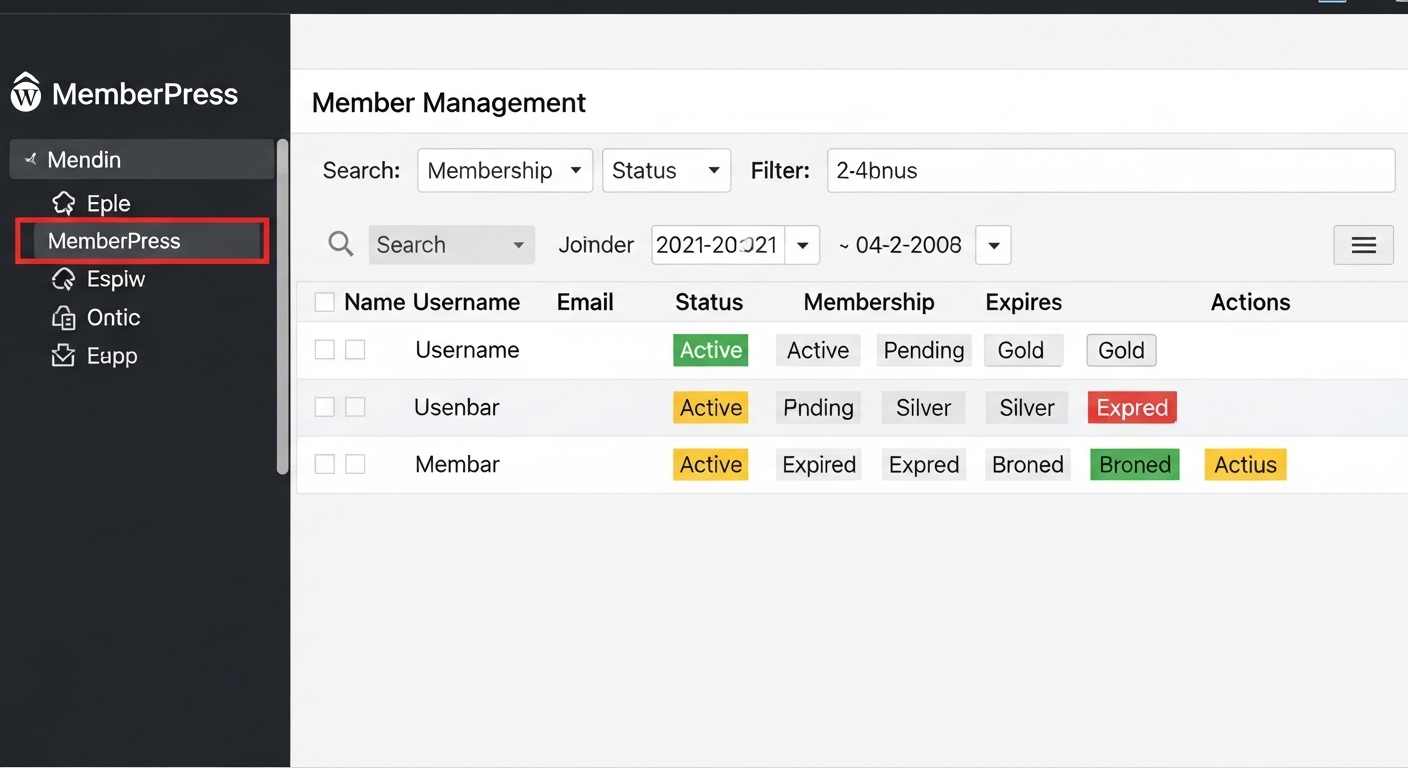The height and width of the screenshot is (768, 1408).
Task: Open Eple sidebar item
Action: (108, 203)
